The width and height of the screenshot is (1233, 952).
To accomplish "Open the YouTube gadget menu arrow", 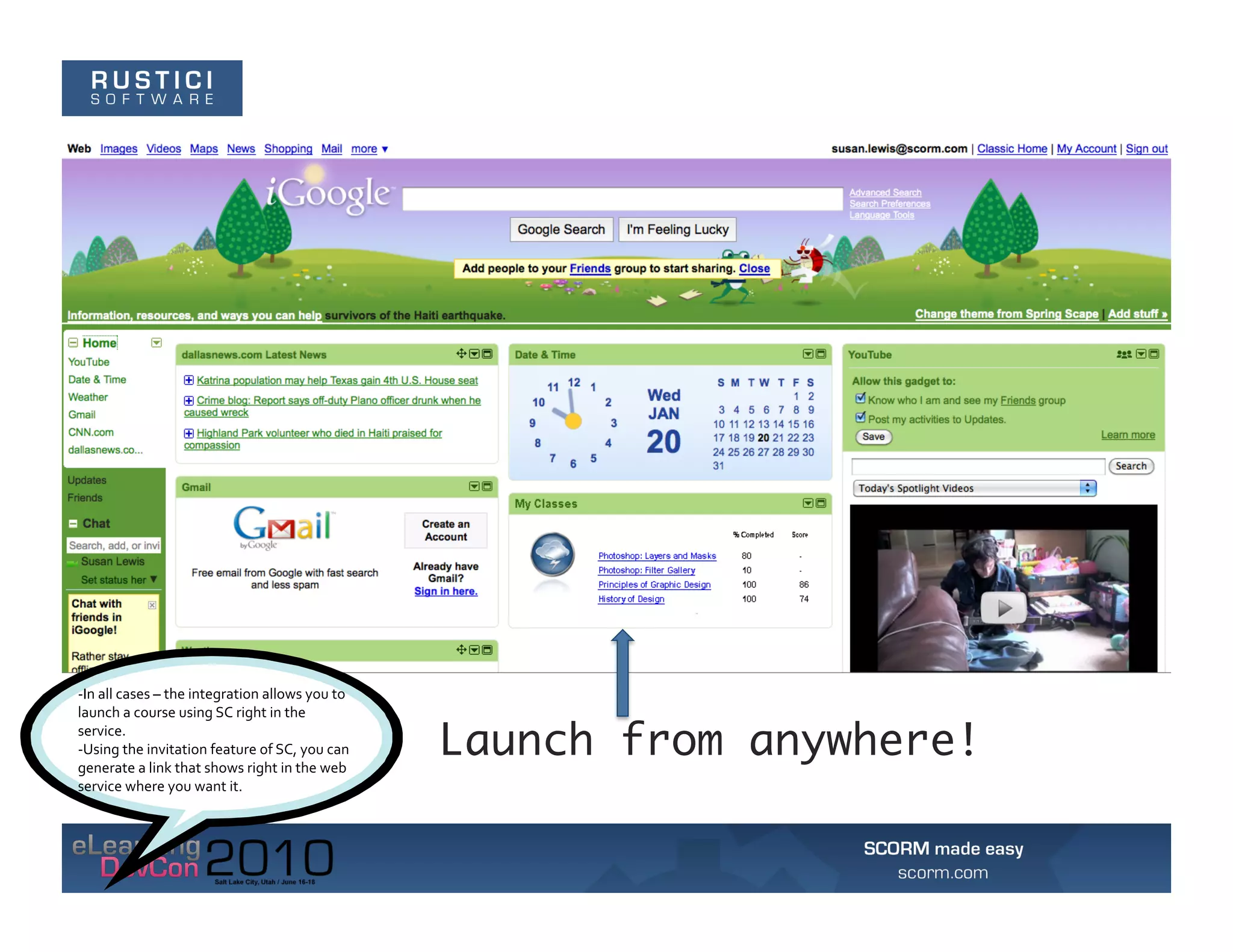I will tap(1141, 354).
